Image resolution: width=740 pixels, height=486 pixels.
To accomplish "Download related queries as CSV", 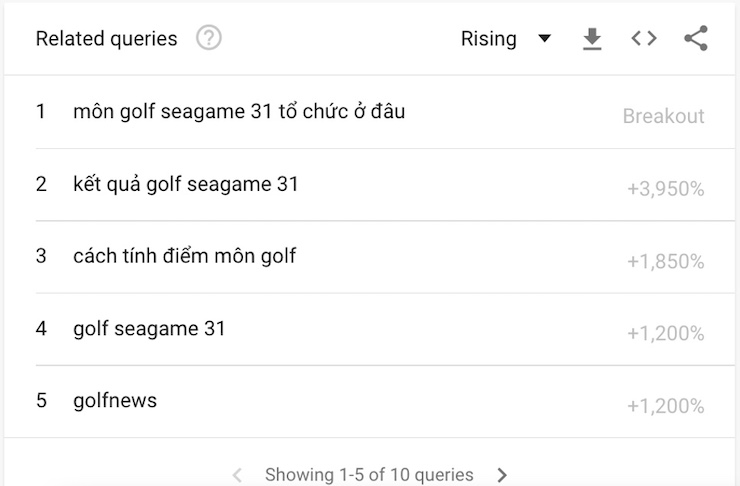I will [x=592, y=38].
